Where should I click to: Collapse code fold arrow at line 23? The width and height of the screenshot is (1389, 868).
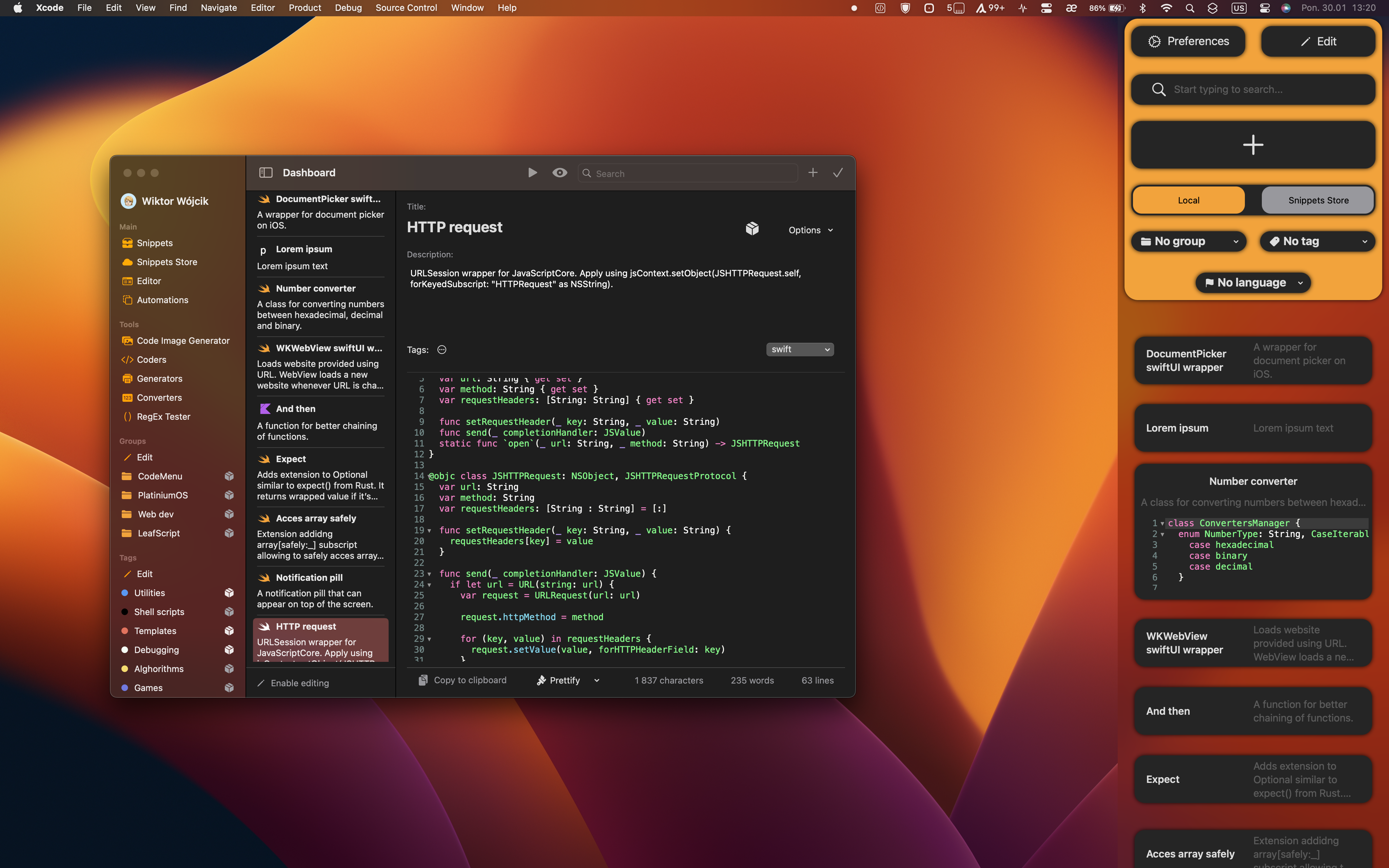coord(429,573)
